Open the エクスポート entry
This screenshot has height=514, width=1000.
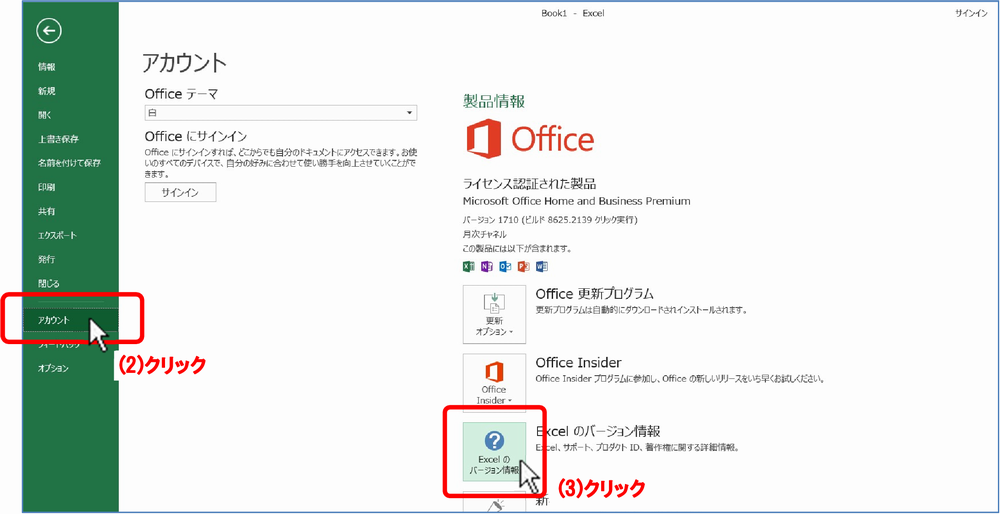coord(57,235)
